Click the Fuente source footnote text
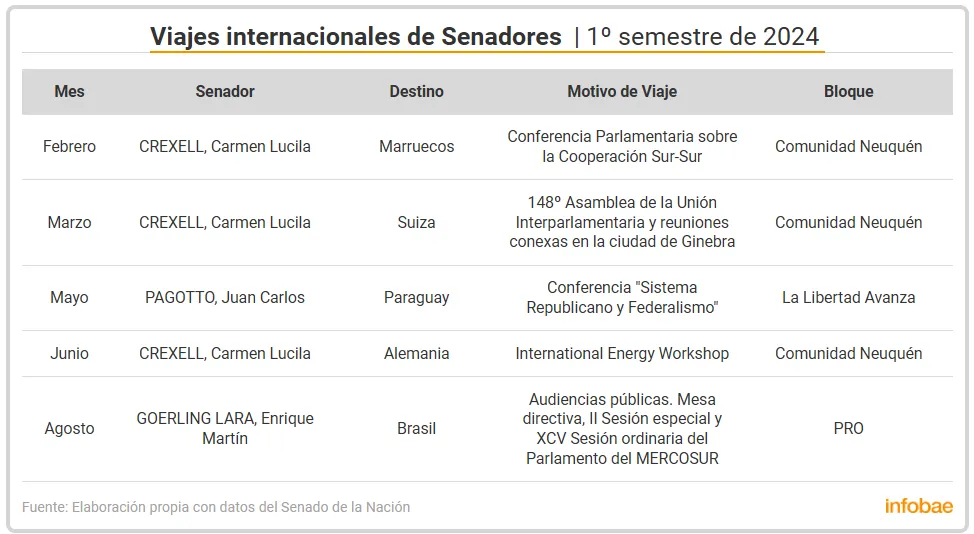 click(x=216, y=507)
